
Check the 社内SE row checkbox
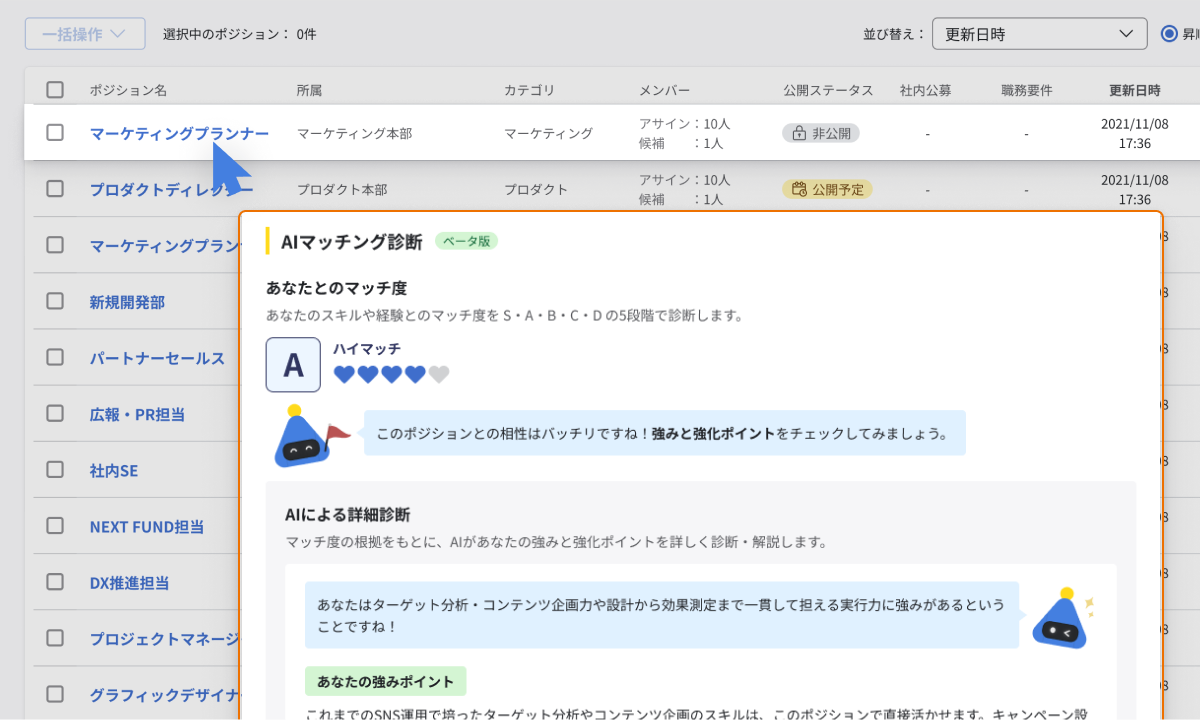click(x=55, y=469)
